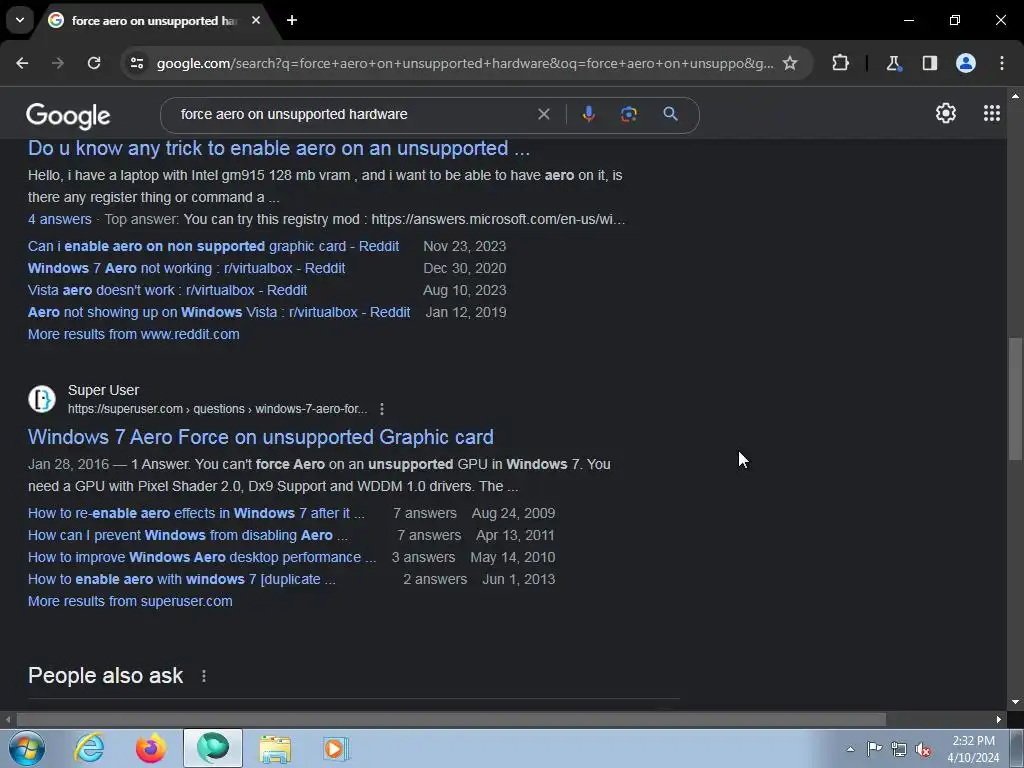Viewport: 1024px width, 768px height.
Task: Open 'How to enable aero with windows 7' link
Action: (182, 579)
